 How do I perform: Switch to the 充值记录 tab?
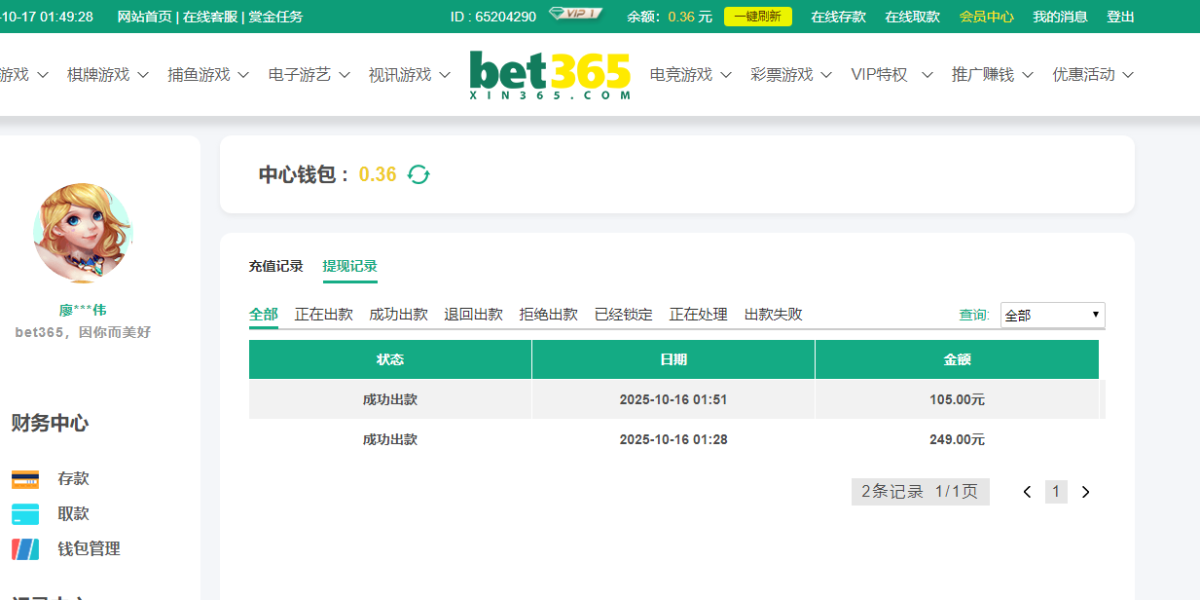[276, 266]
